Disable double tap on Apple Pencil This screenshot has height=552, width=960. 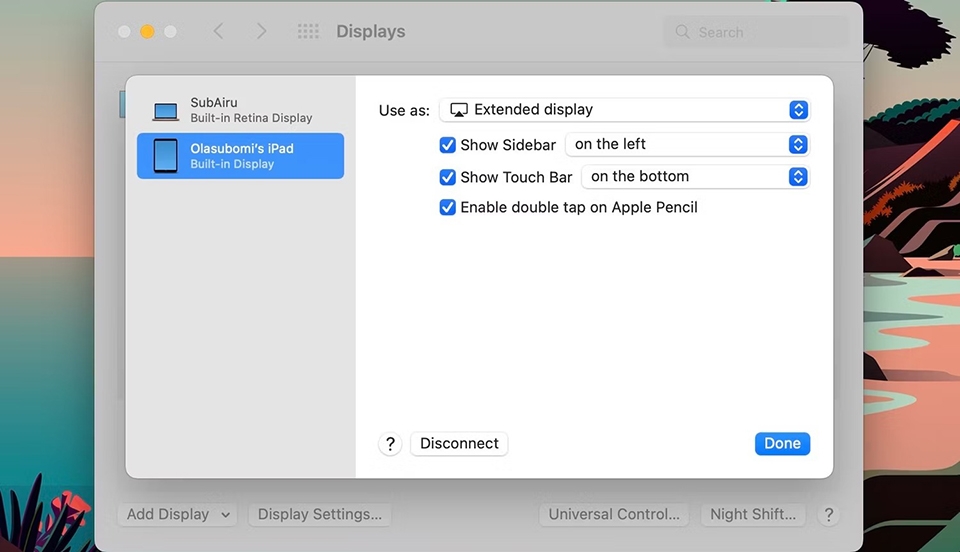pos(448,207)
